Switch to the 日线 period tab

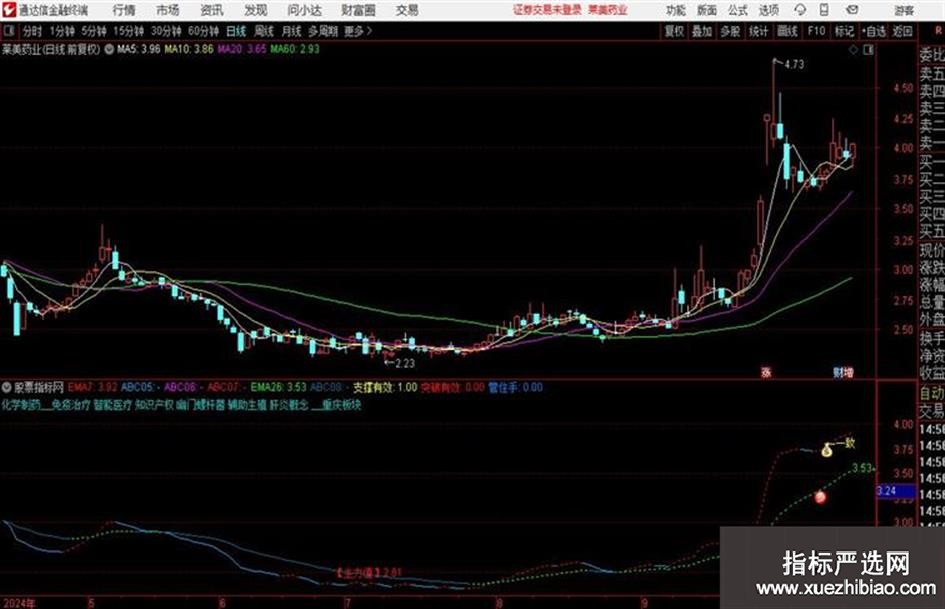click(236, 31)
